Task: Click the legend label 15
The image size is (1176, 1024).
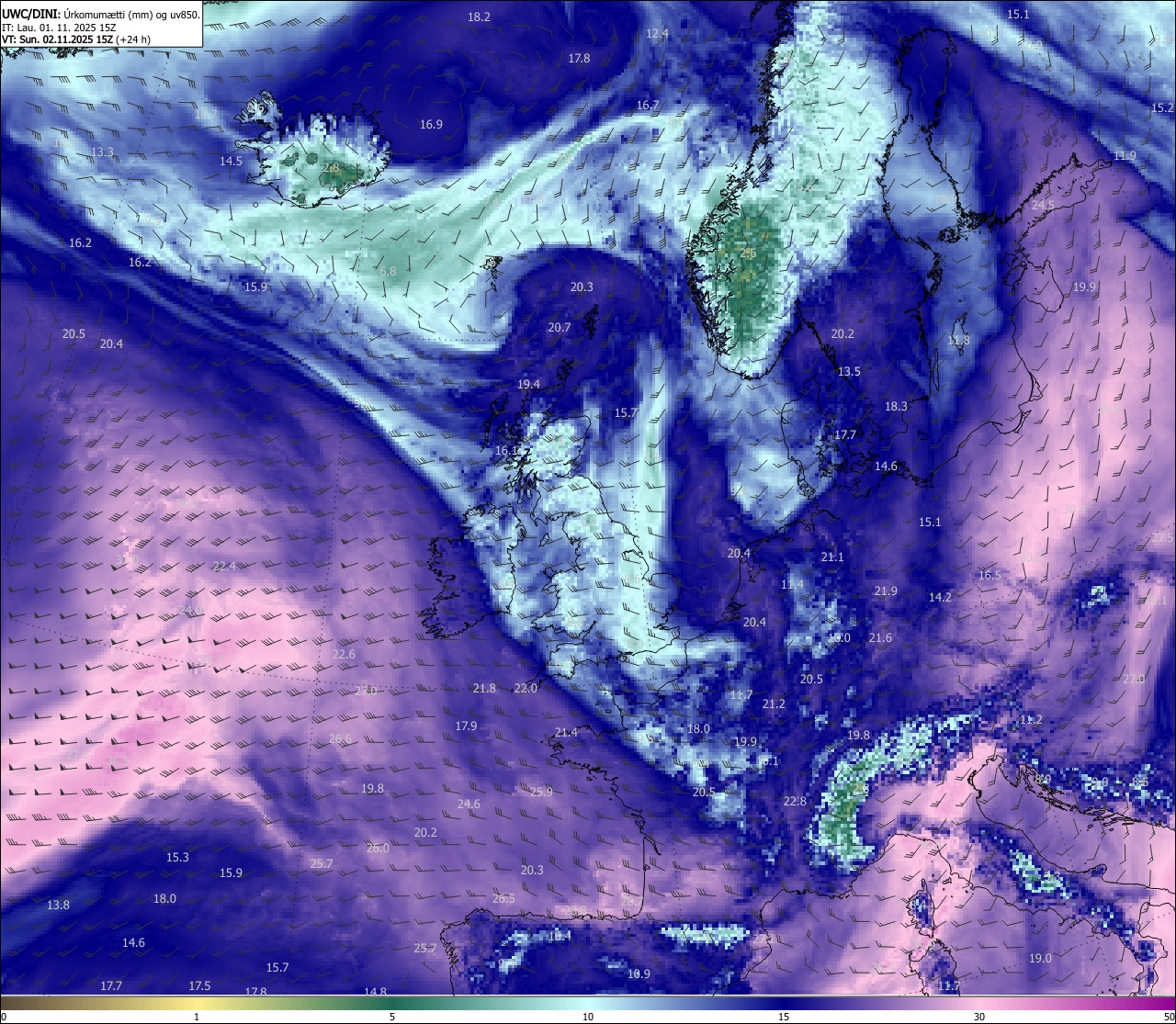Action: click(784, 1017)
